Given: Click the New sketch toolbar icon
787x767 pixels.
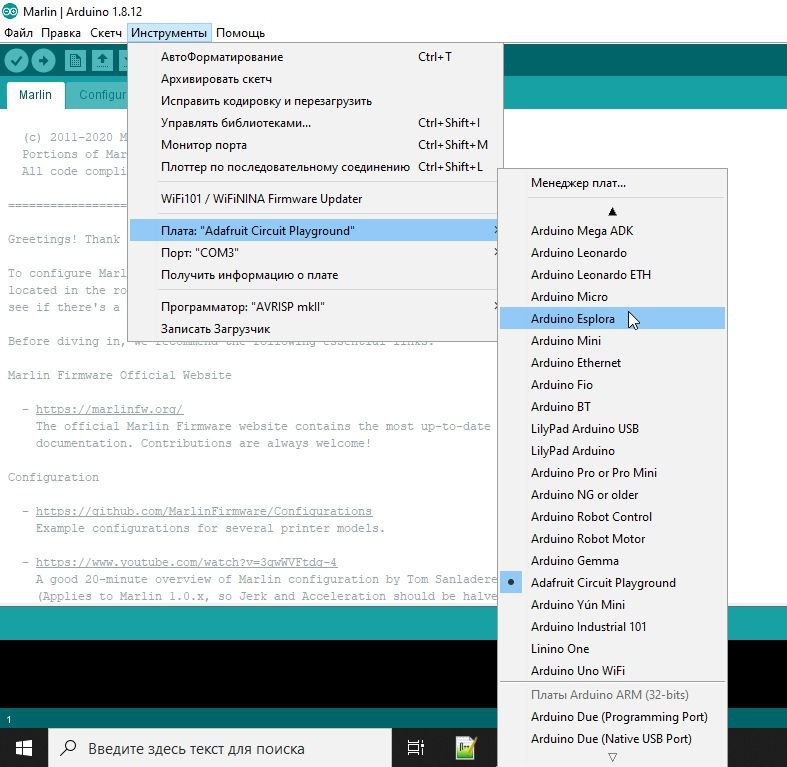Looking at the screenshot, I should 75,61.
